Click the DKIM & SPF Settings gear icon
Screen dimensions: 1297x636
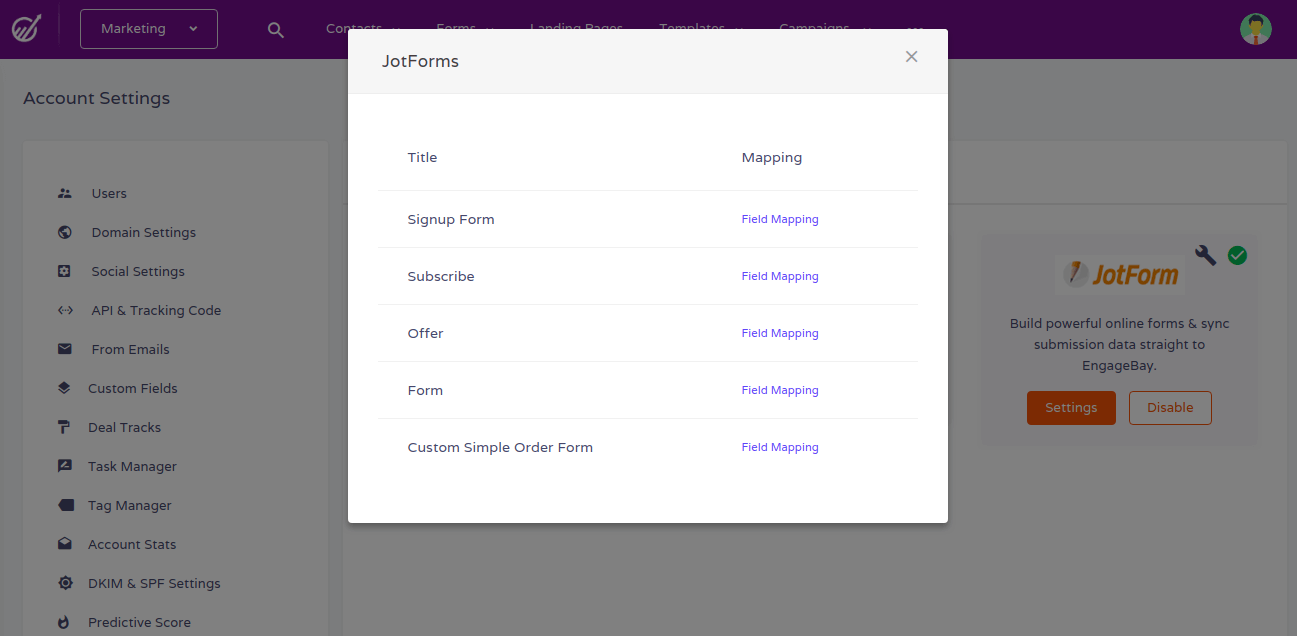65,583
